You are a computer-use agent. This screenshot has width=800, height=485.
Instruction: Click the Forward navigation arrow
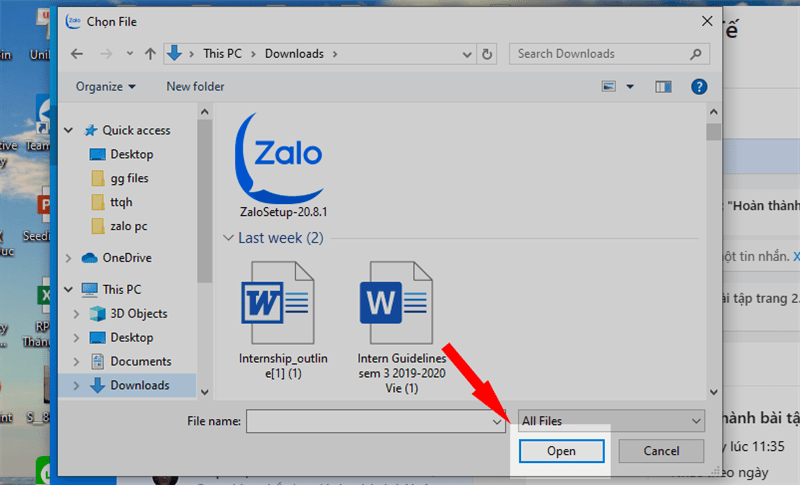click(106, 54)
